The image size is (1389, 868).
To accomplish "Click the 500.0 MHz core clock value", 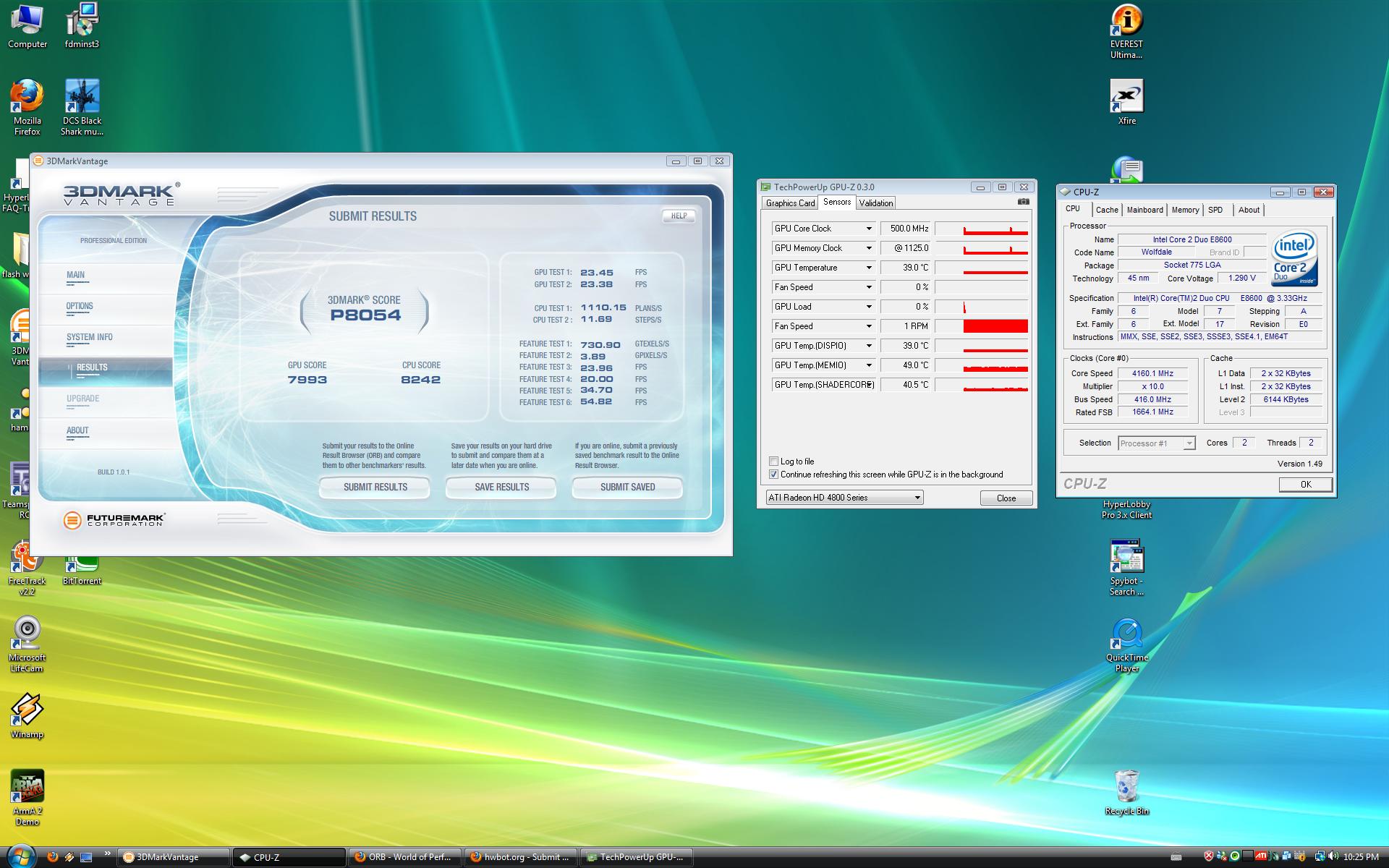I will [905, 229].
